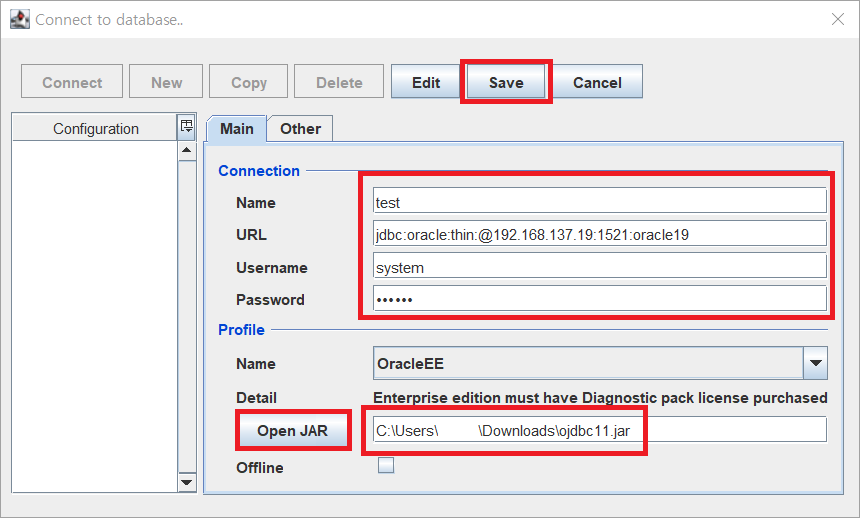Click the application icon in title bar
Image resolution: width=860 pixels, height=518 pixels.
coord(20,19)
